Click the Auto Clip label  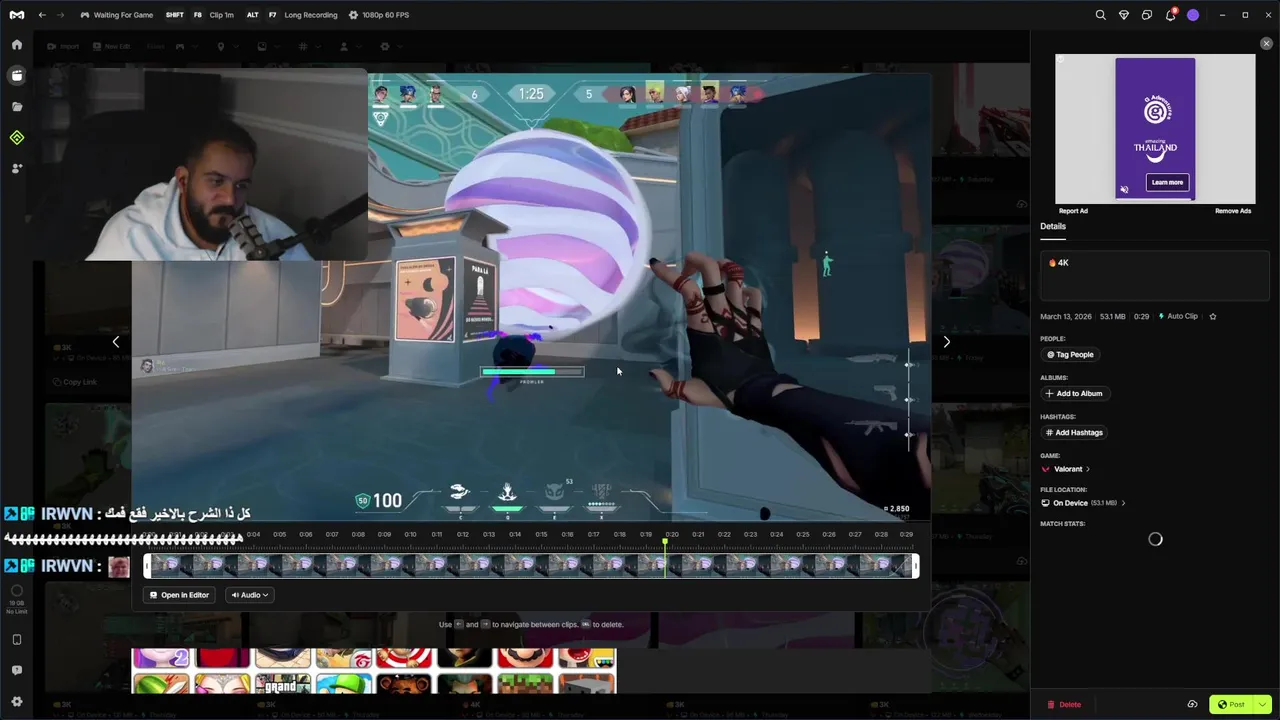1178,316
